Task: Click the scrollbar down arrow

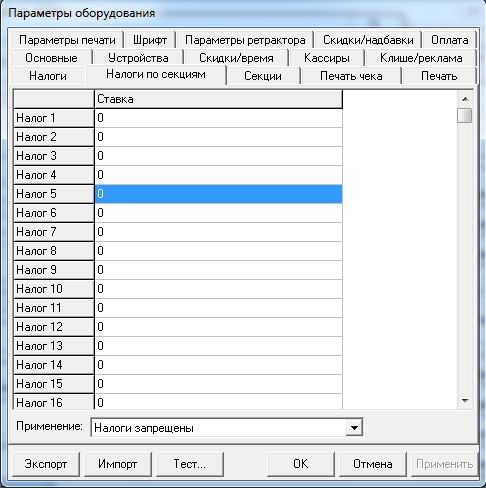Action: [x=465, y=401]
